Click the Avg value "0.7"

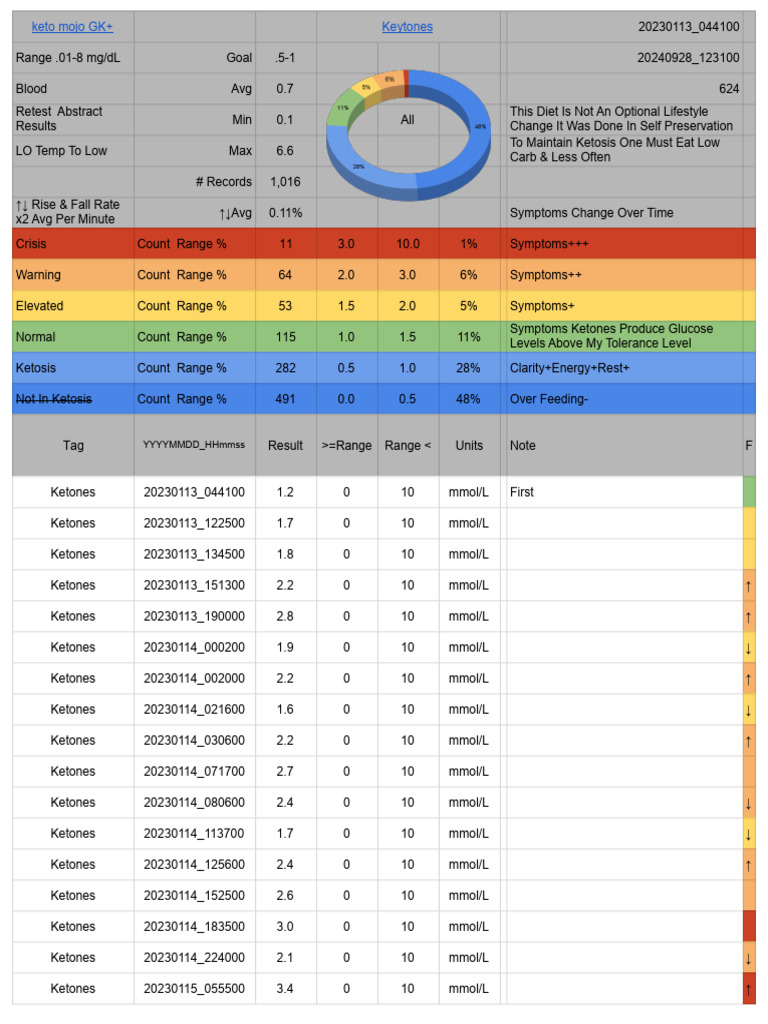285,88
